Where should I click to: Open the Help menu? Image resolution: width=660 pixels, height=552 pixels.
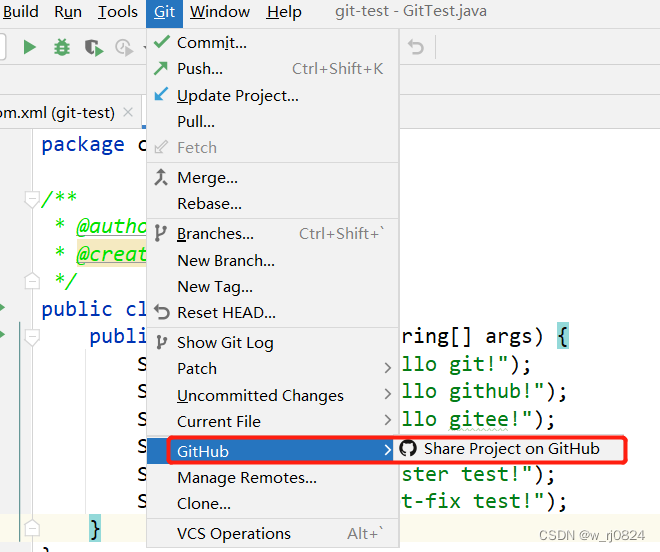[x=284, y=11]
